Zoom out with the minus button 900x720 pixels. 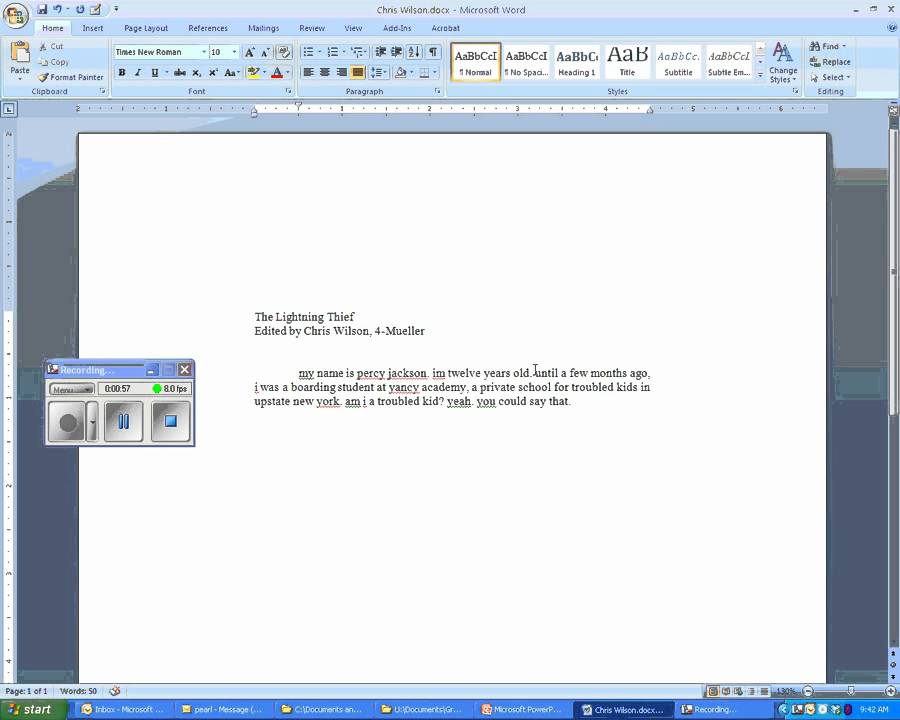tap(808, 691)
